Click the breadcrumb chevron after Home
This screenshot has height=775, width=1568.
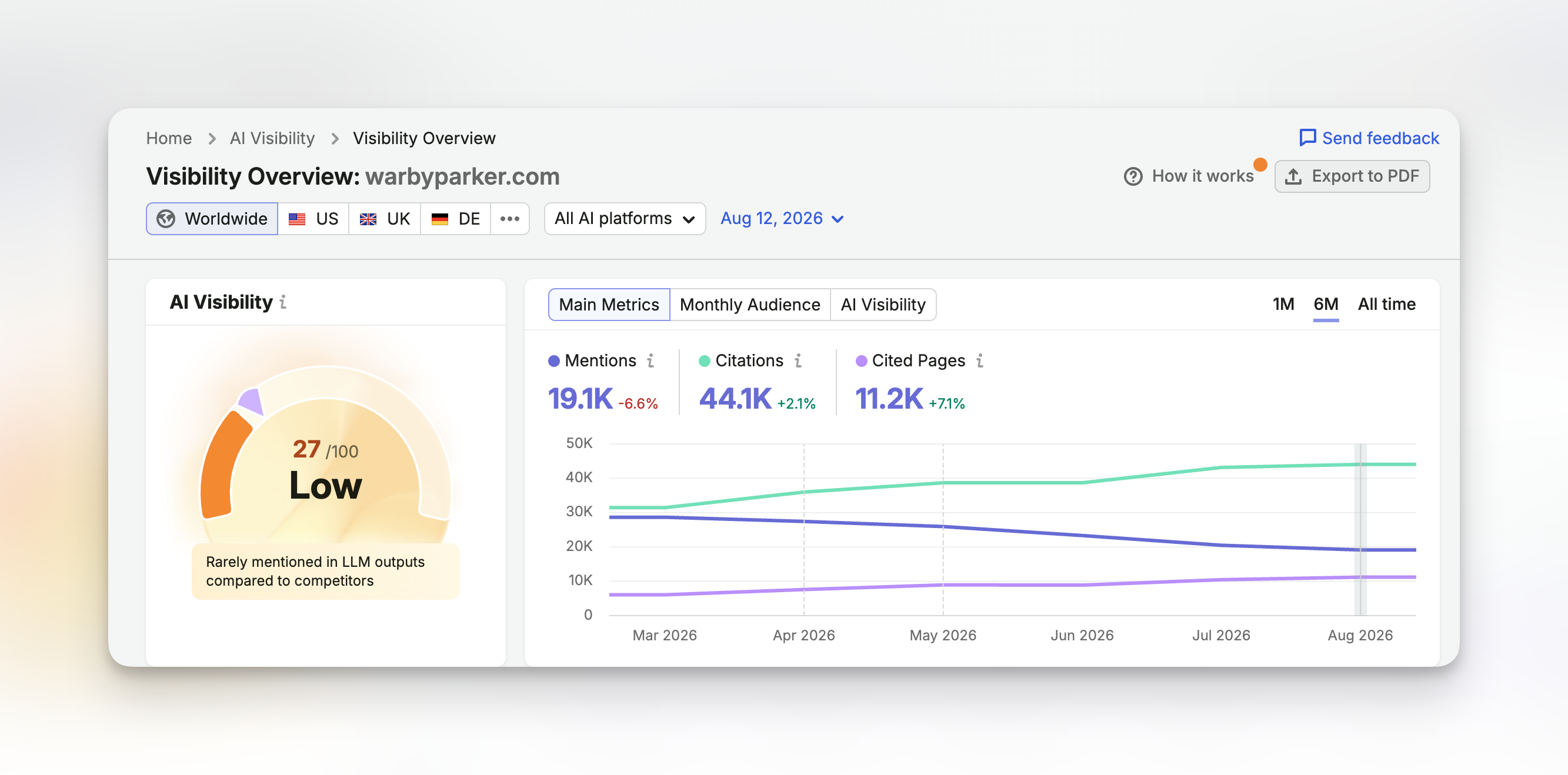(x=212, y=139)
